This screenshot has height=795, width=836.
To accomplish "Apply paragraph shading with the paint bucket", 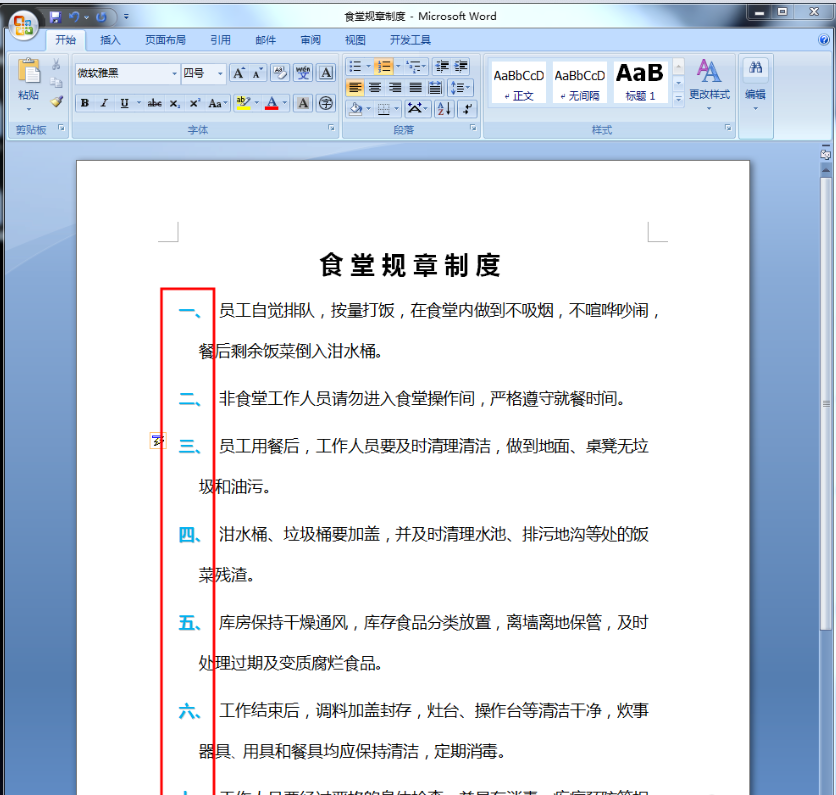I will click(x=355, y=109).
